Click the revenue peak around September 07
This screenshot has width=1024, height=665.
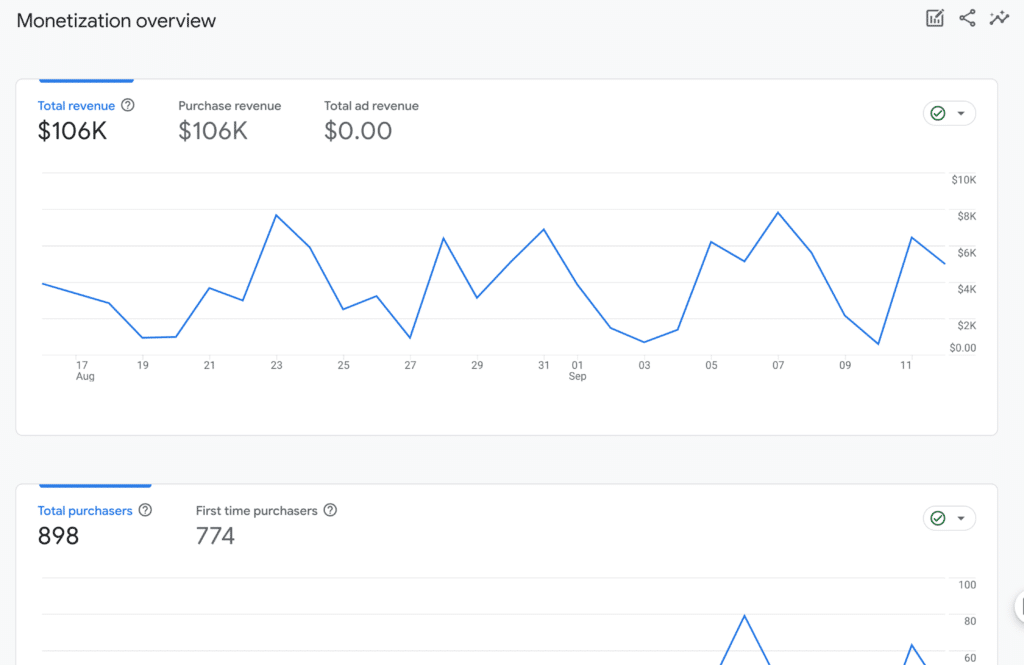pos(779,212)
